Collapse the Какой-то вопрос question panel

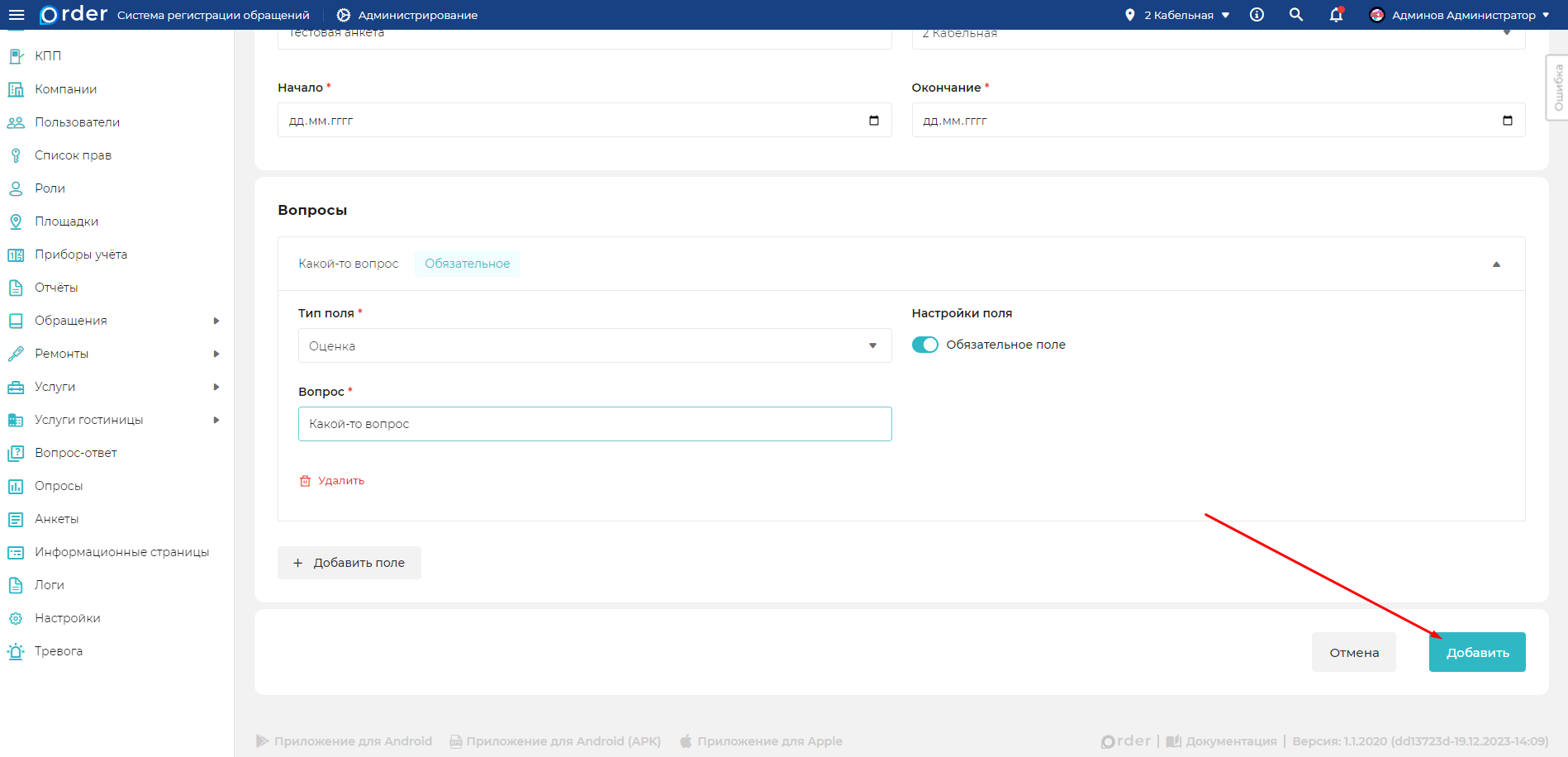tap(1496, 264)
